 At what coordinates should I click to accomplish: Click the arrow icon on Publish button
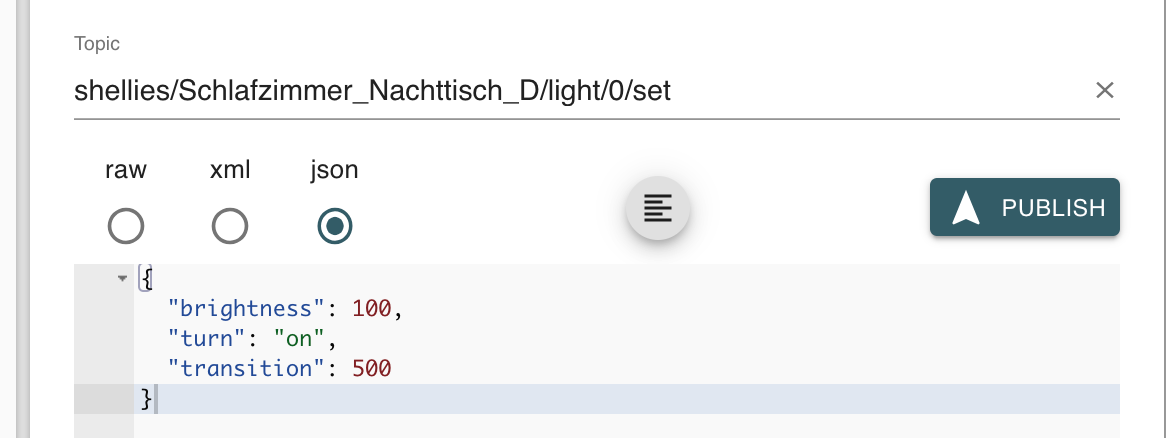click(966, 207)
